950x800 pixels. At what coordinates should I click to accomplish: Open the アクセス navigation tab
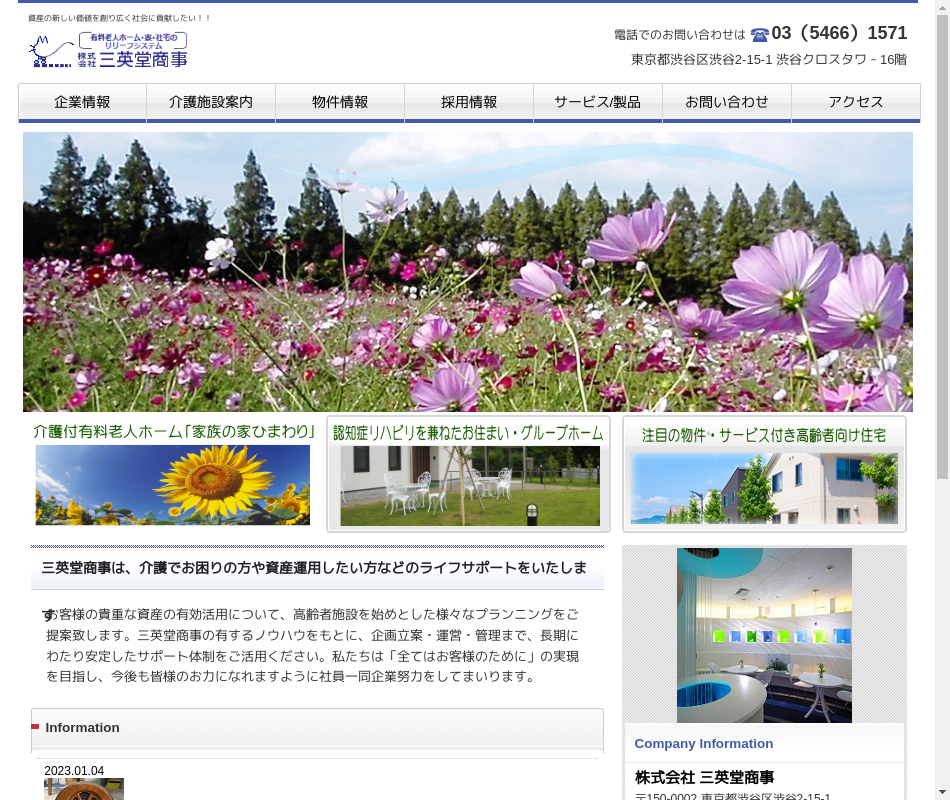tap(856, 102)
